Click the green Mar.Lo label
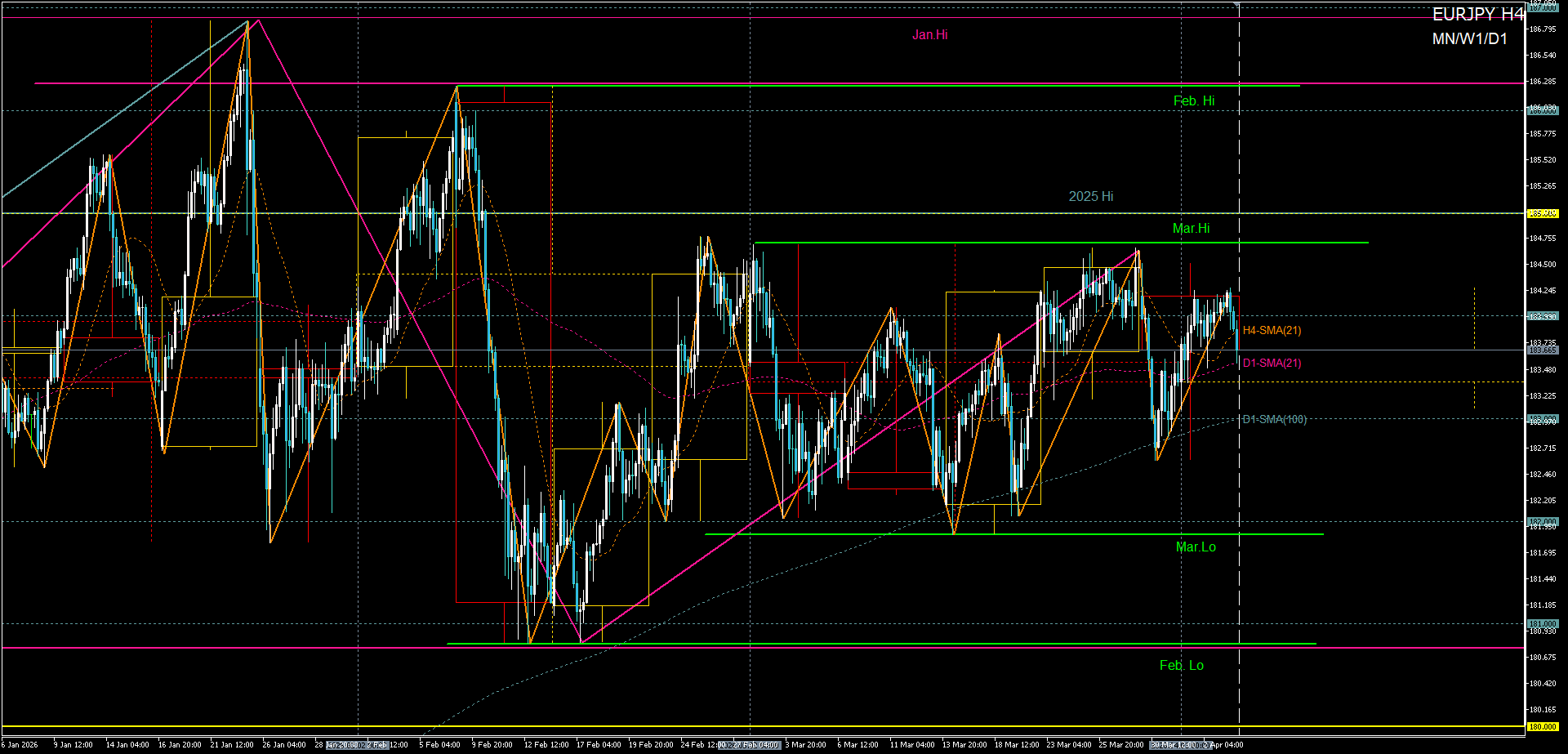1568x754 pixels. click(1195, 547)
